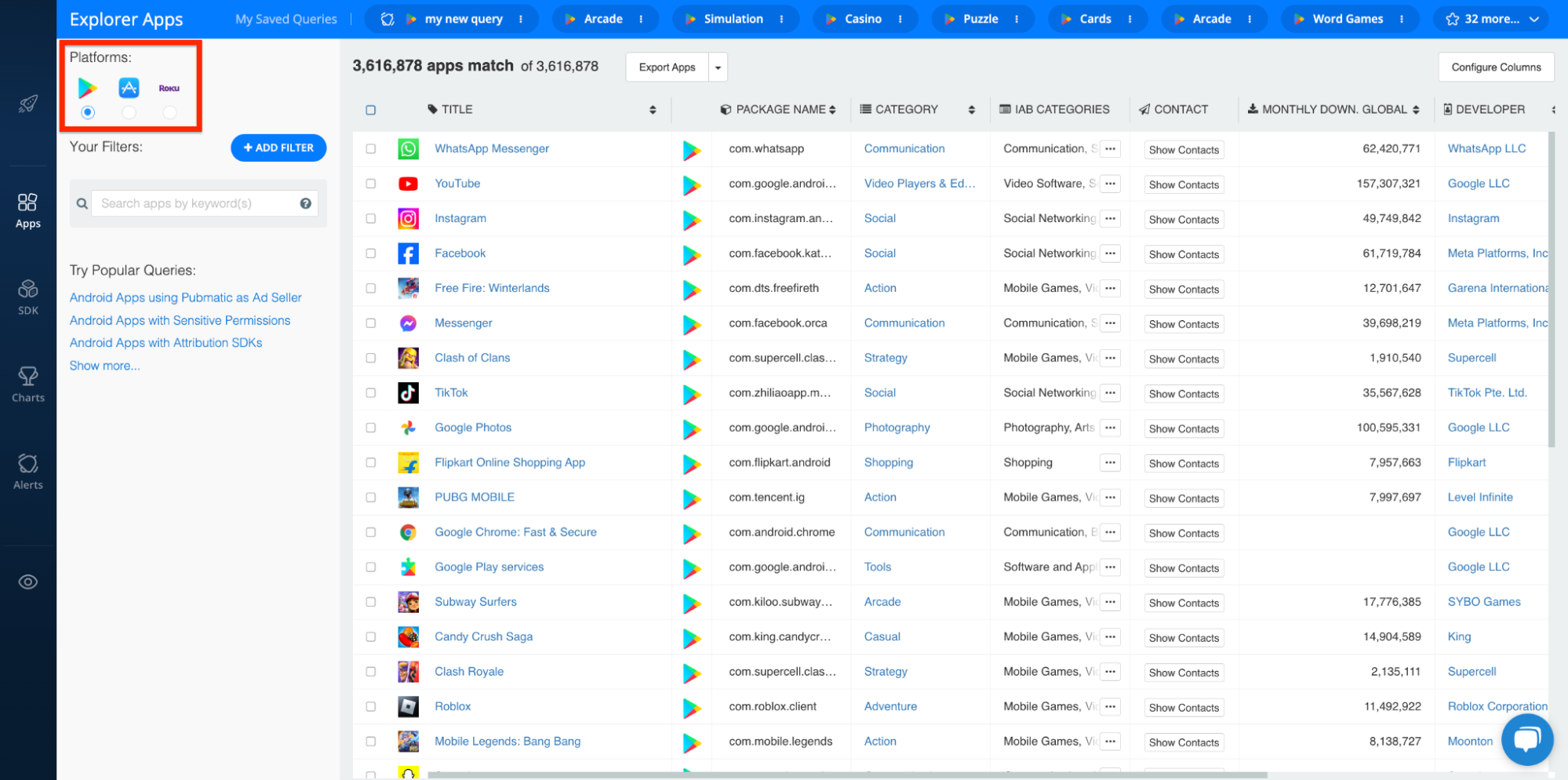This screenshot has width=1568, height=780.
Task: Expand IAB categories for WhatsApp Messenger row
Action: (x=1110, y=148)
